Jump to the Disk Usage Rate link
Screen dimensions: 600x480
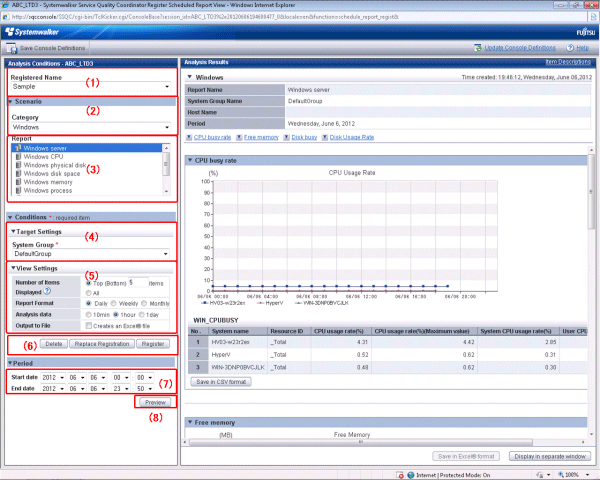[x=352, y=137]
